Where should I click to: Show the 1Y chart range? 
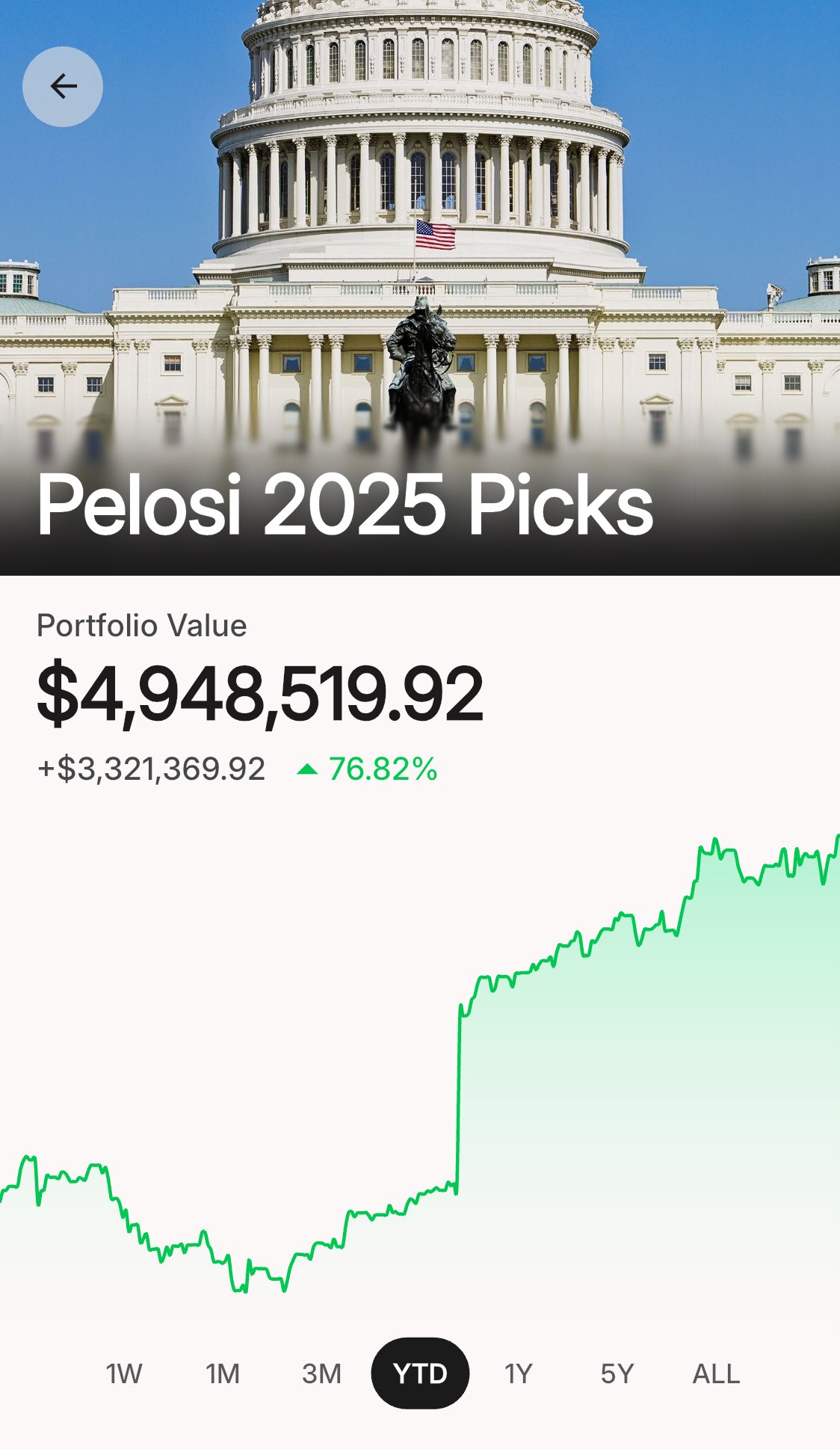(x=518, y=1373)
